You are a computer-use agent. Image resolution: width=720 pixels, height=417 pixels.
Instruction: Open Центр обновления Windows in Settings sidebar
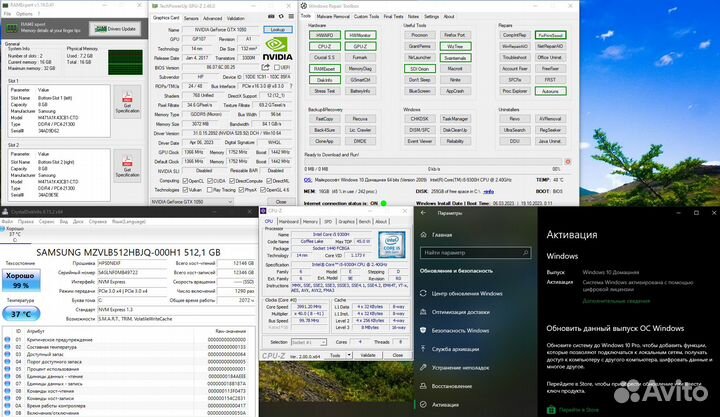467,293
